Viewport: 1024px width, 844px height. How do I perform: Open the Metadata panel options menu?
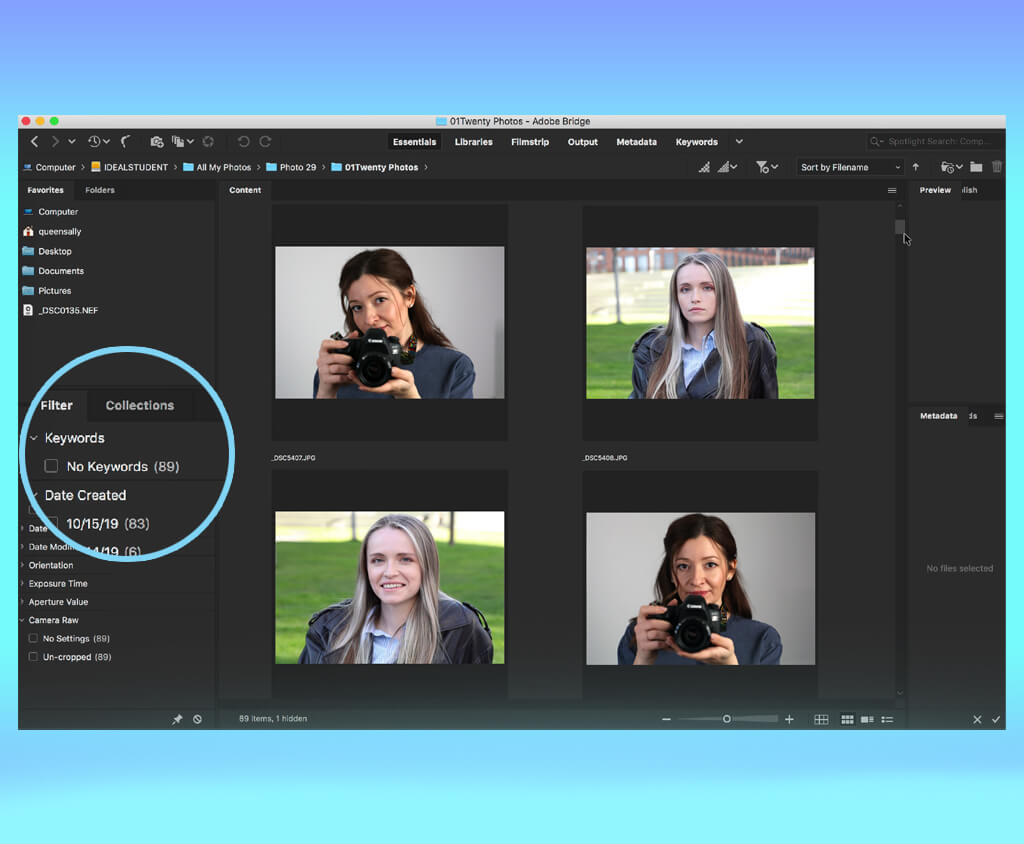(999, 416)
